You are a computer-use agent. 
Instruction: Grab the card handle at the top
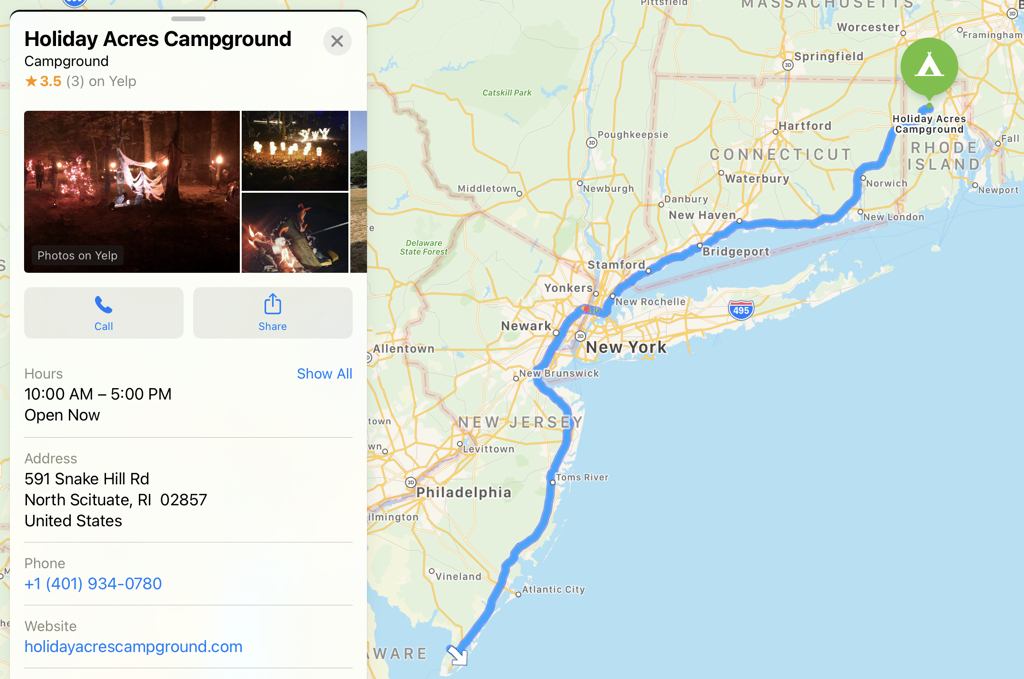188,19
